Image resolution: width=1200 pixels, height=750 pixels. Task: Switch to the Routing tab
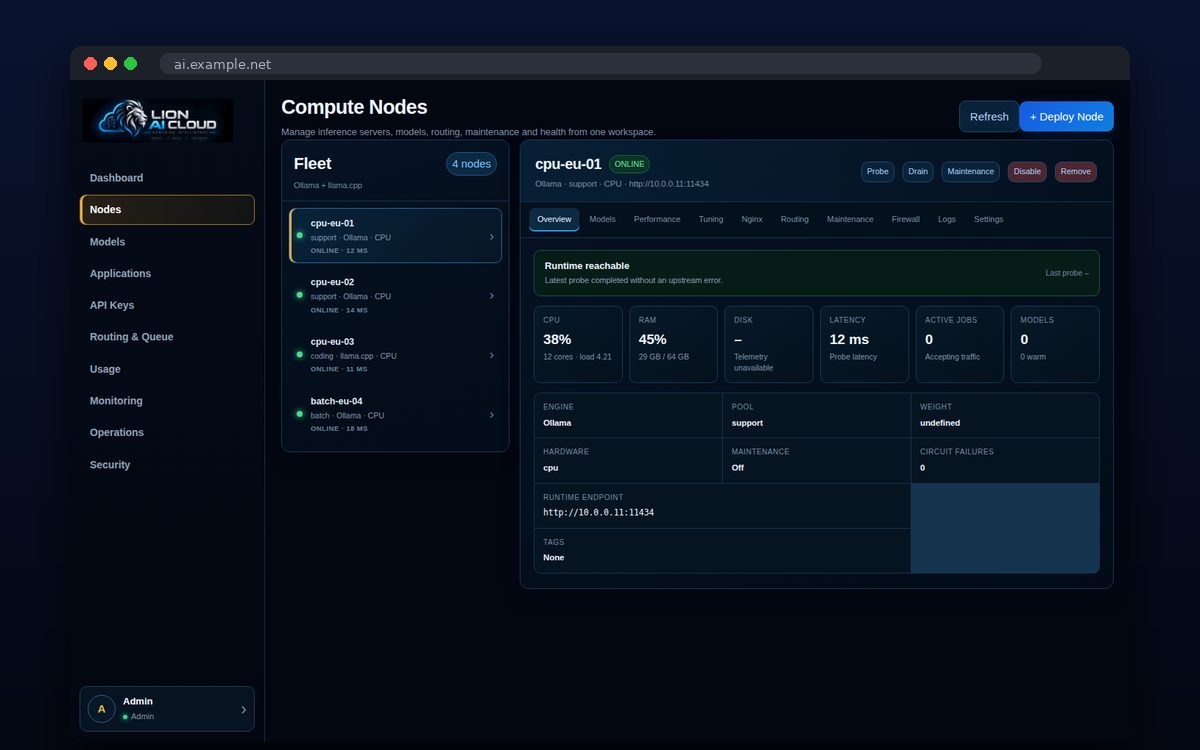795,219
